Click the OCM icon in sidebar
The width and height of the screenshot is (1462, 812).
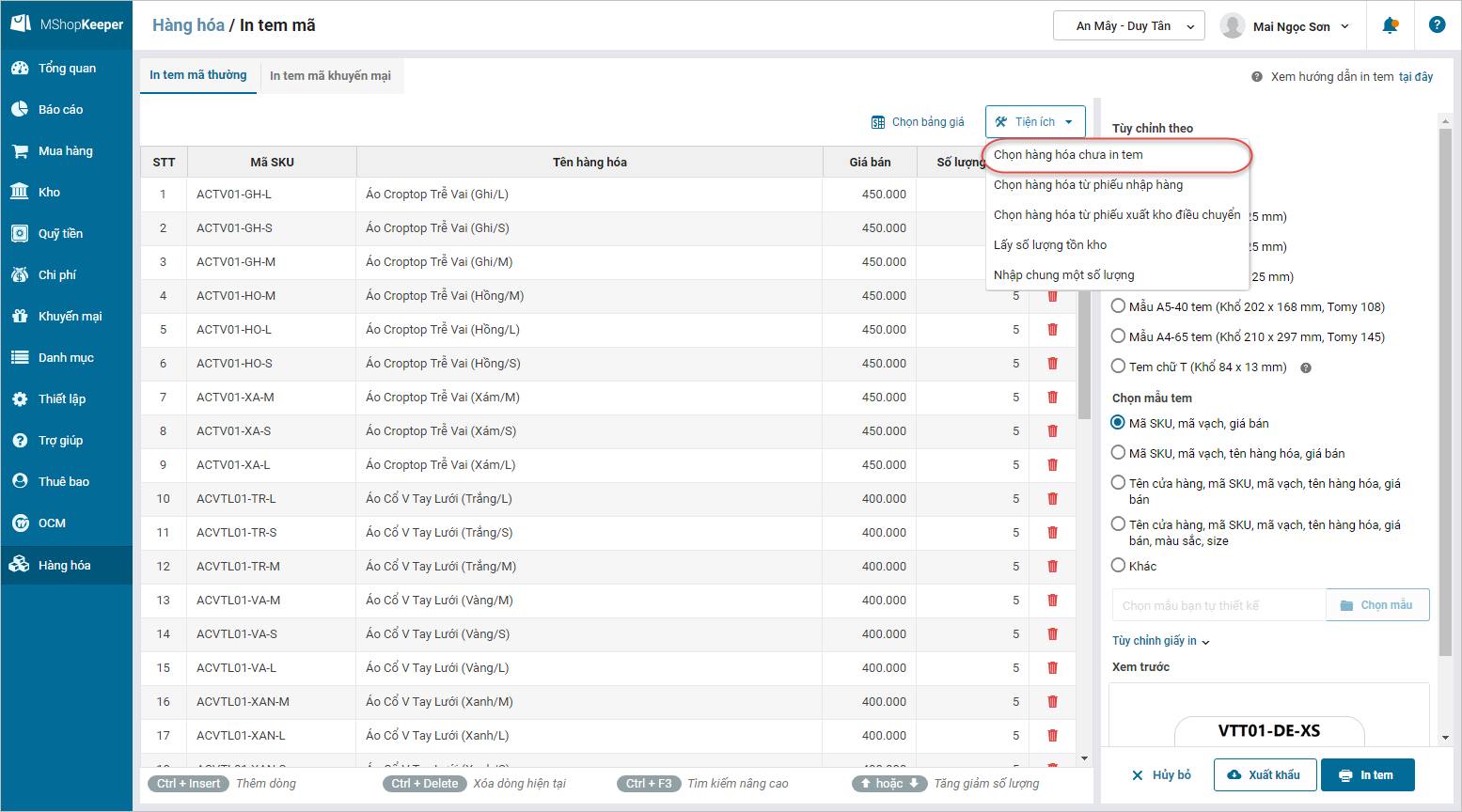[20, 523]
